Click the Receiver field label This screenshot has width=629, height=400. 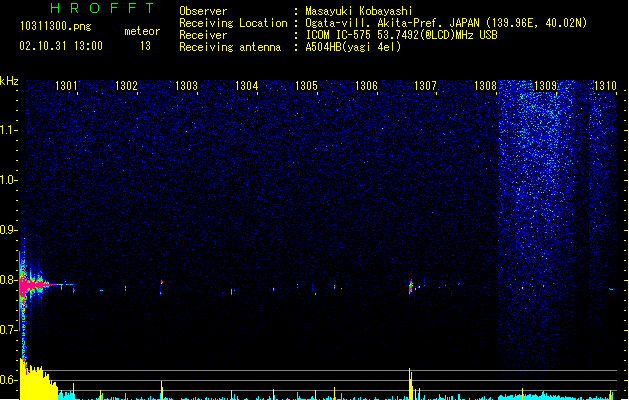(x=203, y=35)
